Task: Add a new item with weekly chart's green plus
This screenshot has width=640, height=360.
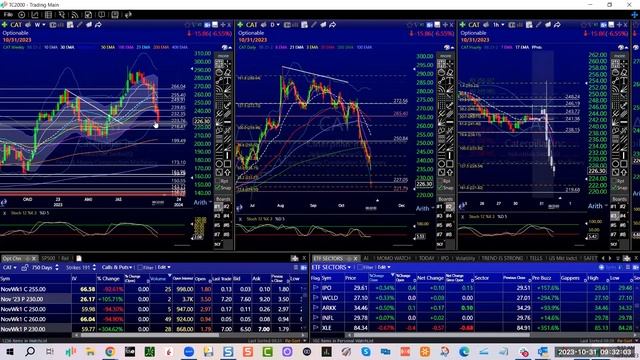Action: pyautogui.click(x=4, y=25)
